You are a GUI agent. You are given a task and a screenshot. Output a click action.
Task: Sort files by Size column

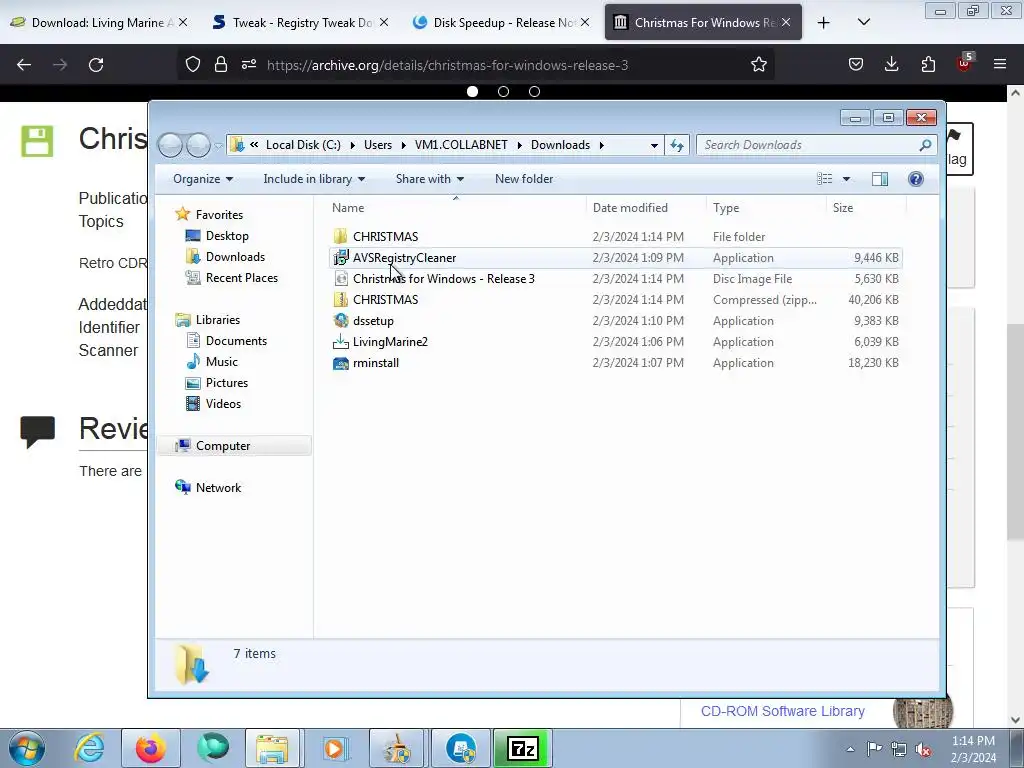(842, 208)
